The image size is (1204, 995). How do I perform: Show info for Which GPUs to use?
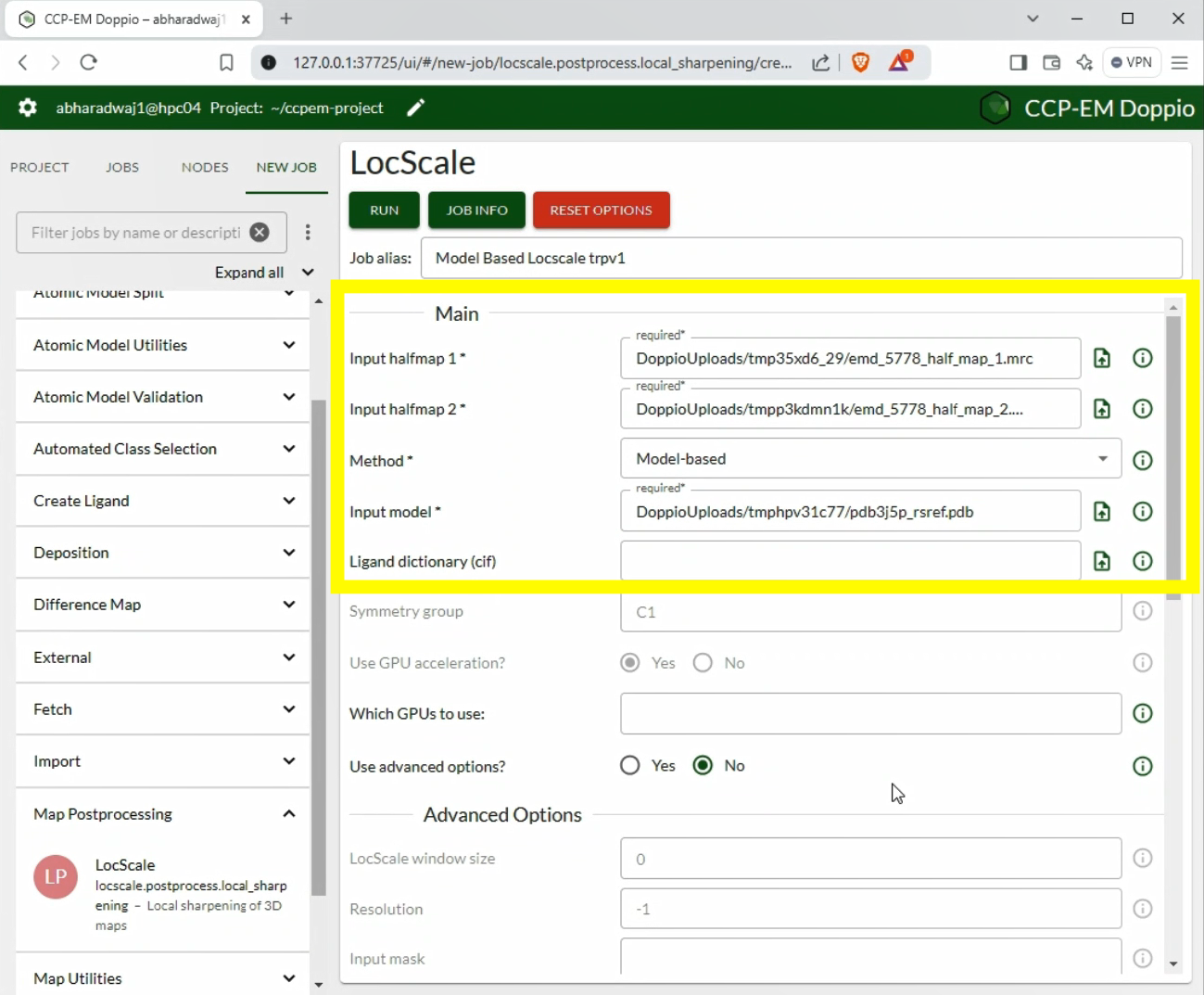coord(1143,713)
